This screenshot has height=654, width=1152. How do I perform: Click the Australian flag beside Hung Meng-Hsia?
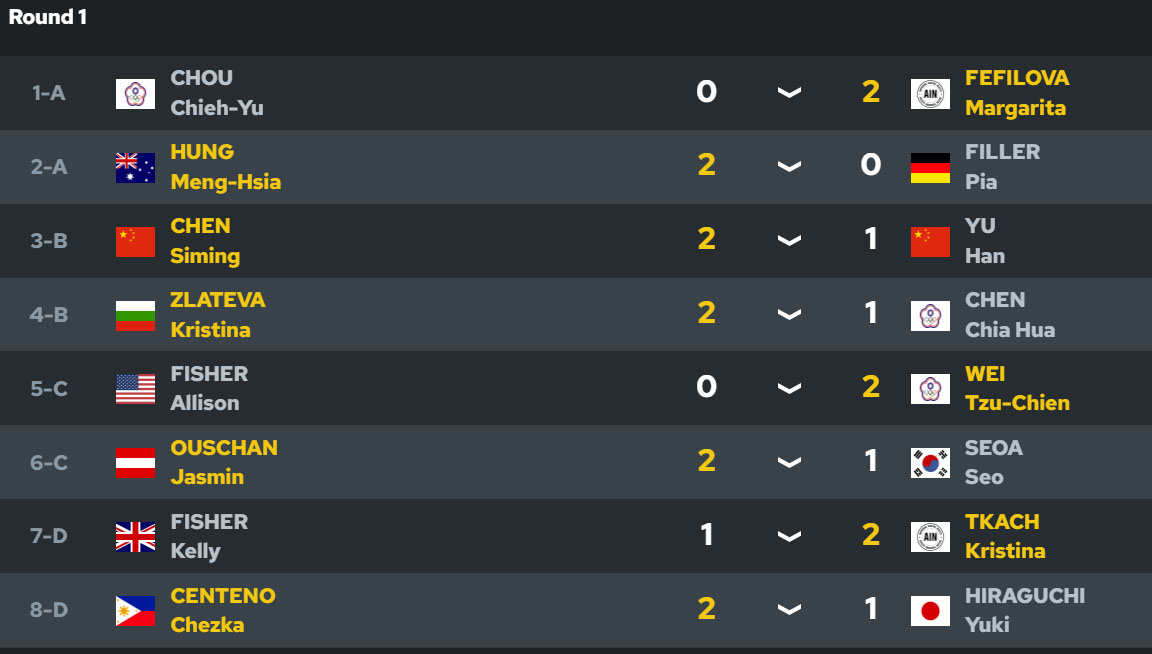point(135,168)
